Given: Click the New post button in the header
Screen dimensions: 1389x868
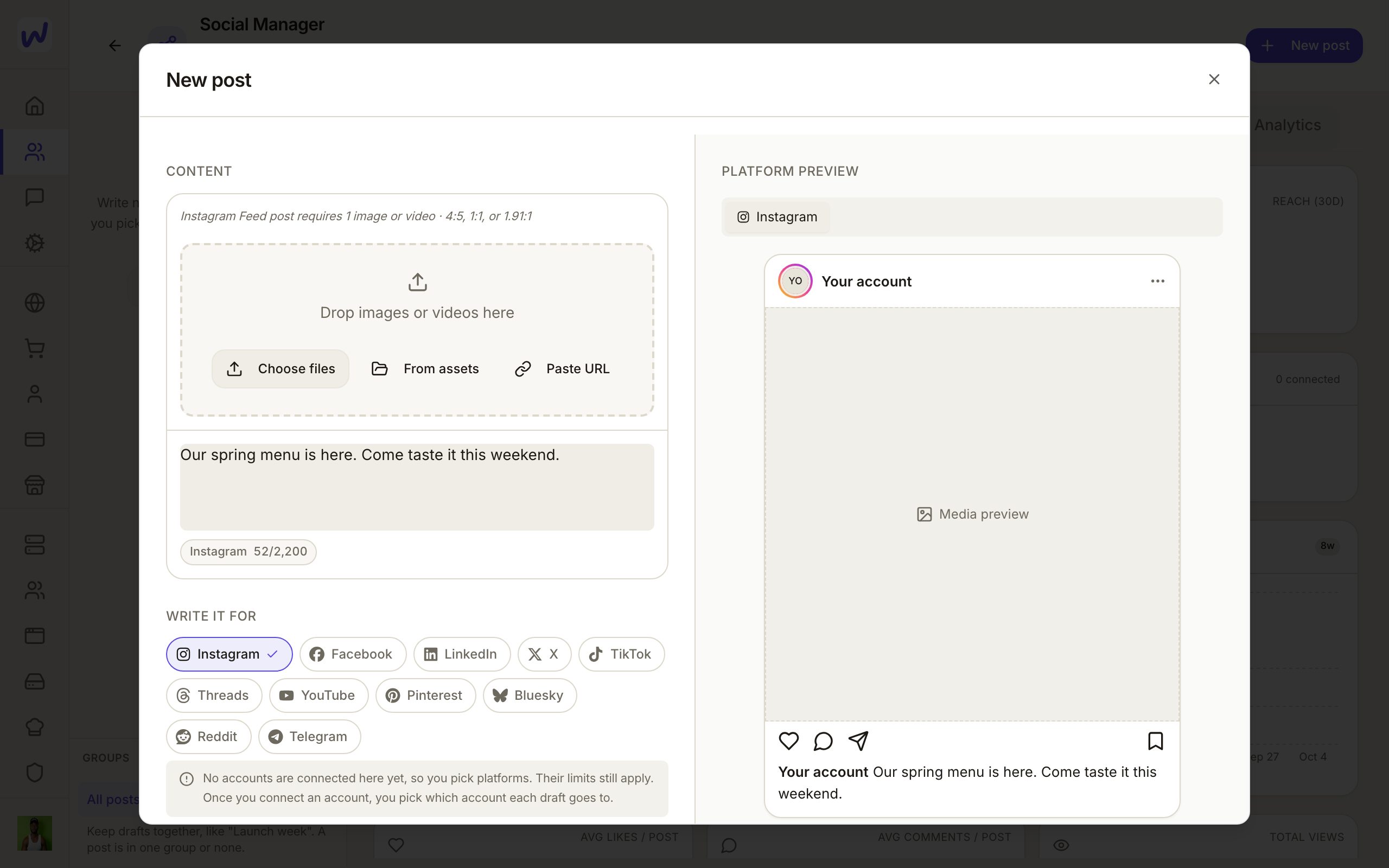Looking at the screenshot, I should [x=1304, y=46].
